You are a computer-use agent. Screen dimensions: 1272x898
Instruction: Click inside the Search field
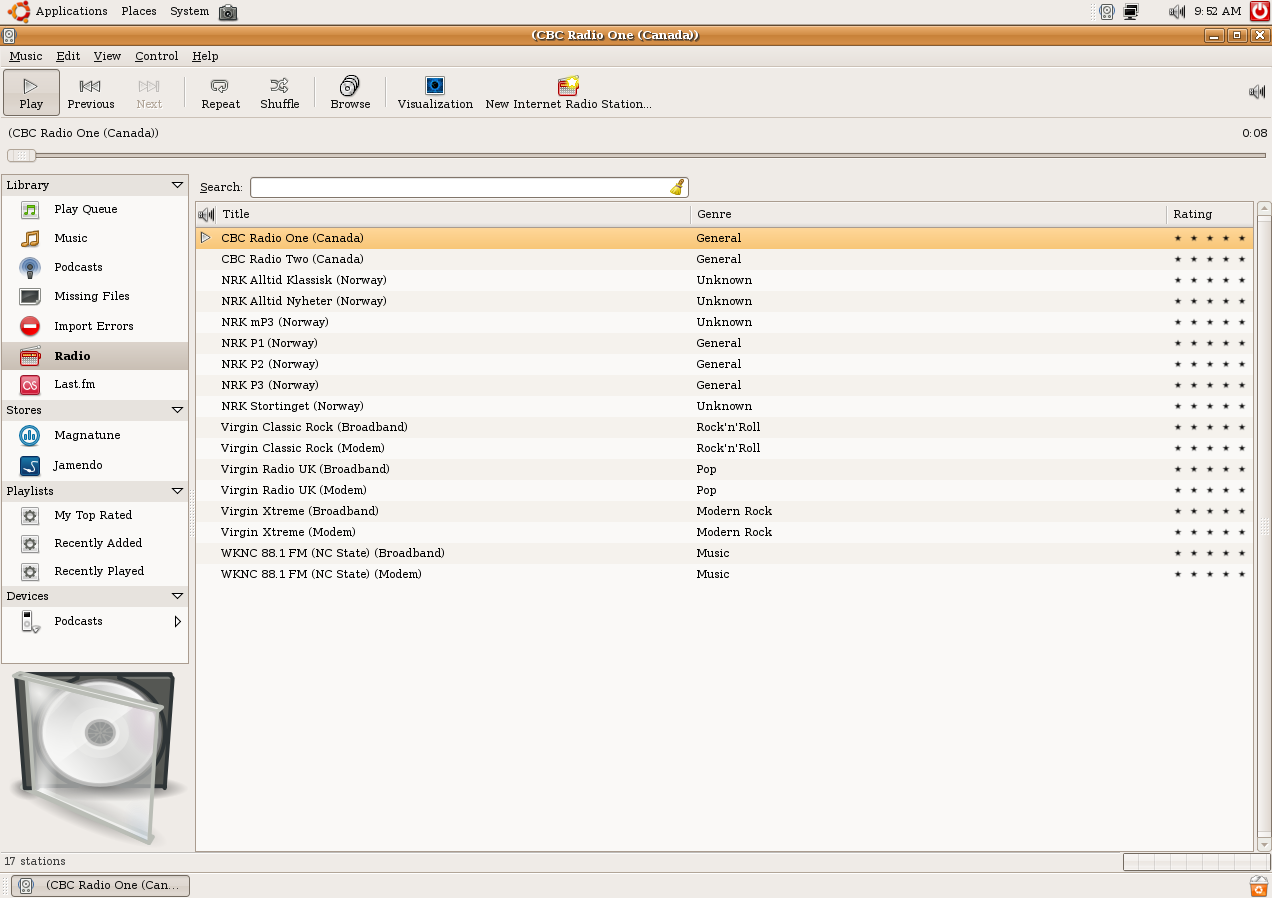coord(460,187)
